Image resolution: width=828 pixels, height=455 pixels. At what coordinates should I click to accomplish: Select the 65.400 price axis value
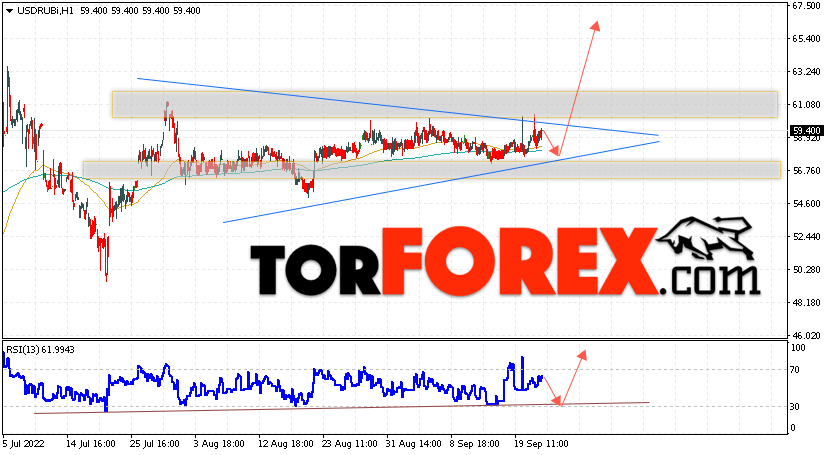[x=806, y=39]
